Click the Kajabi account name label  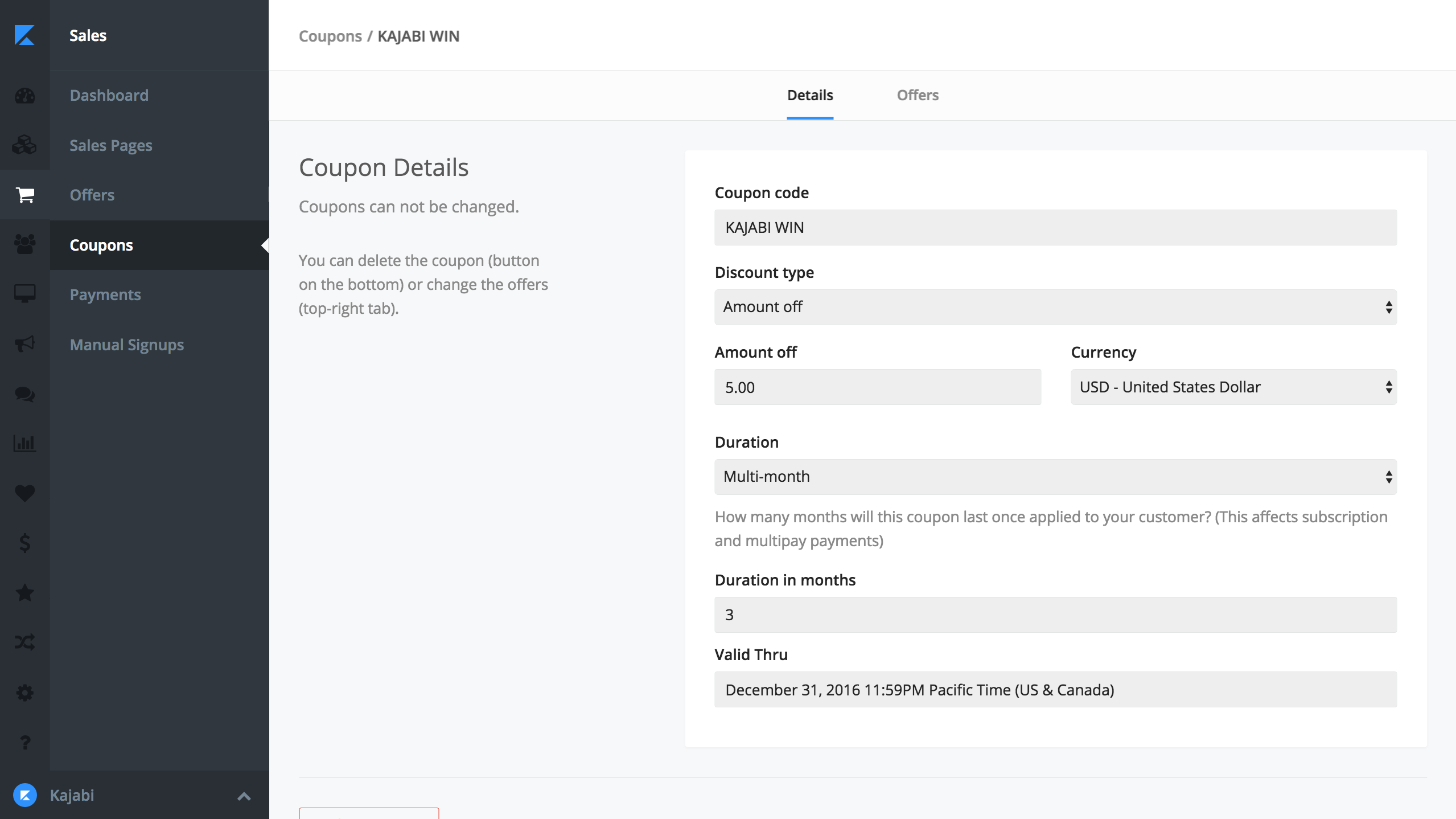click(x=72, y=795)
